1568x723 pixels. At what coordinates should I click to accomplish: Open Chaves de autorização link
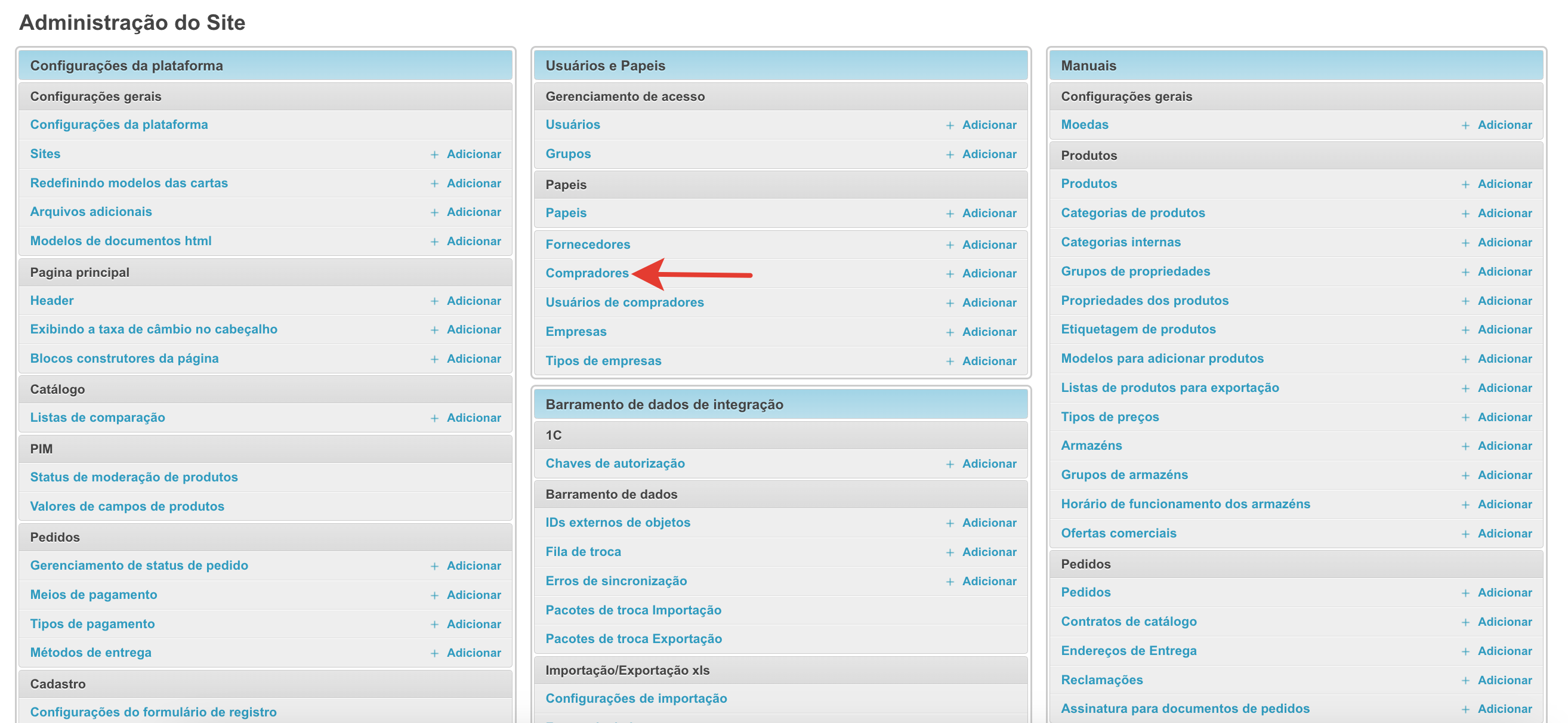(x=615, y=464)
